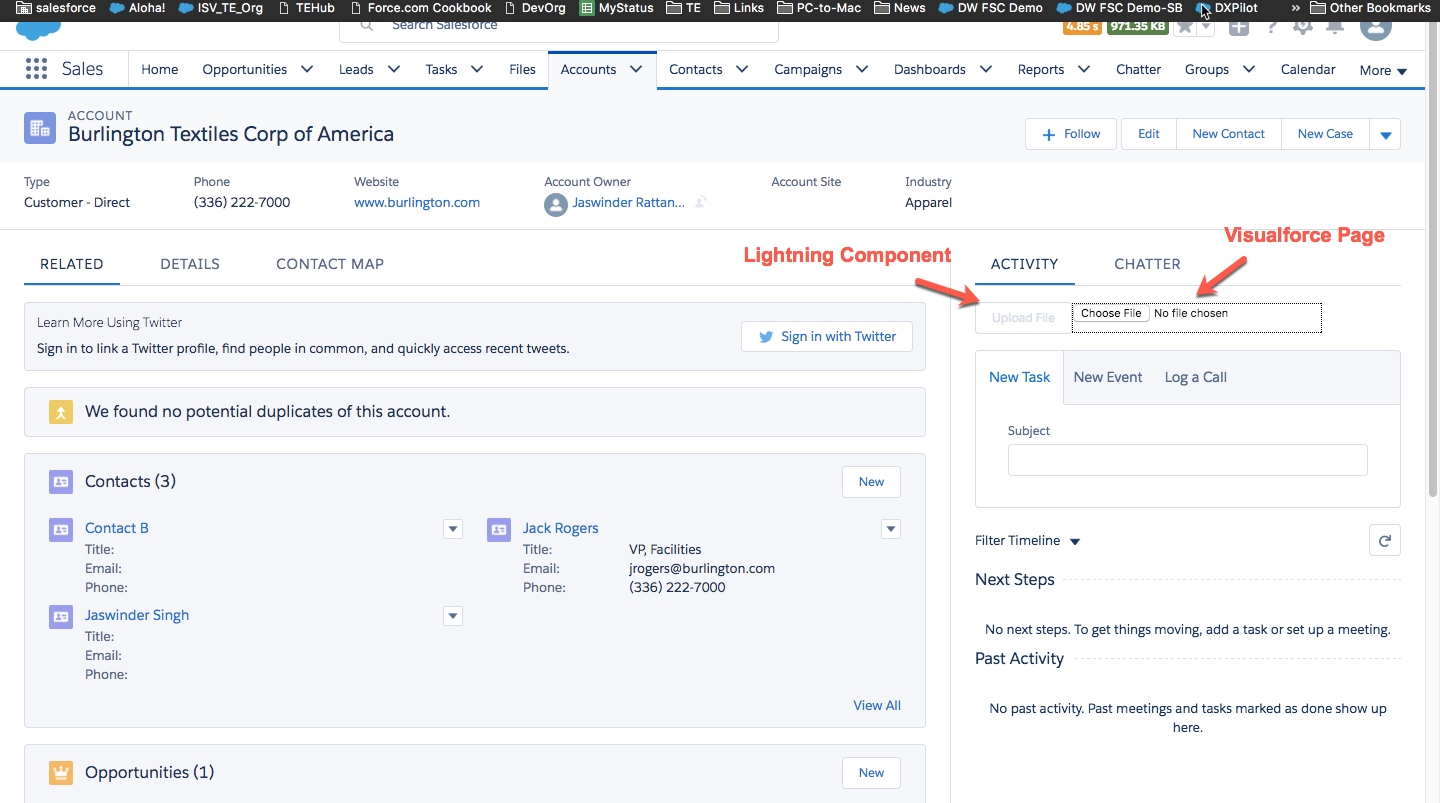
Task: Open the Leads tab dropdown arrow
Action: pos(394,69)
